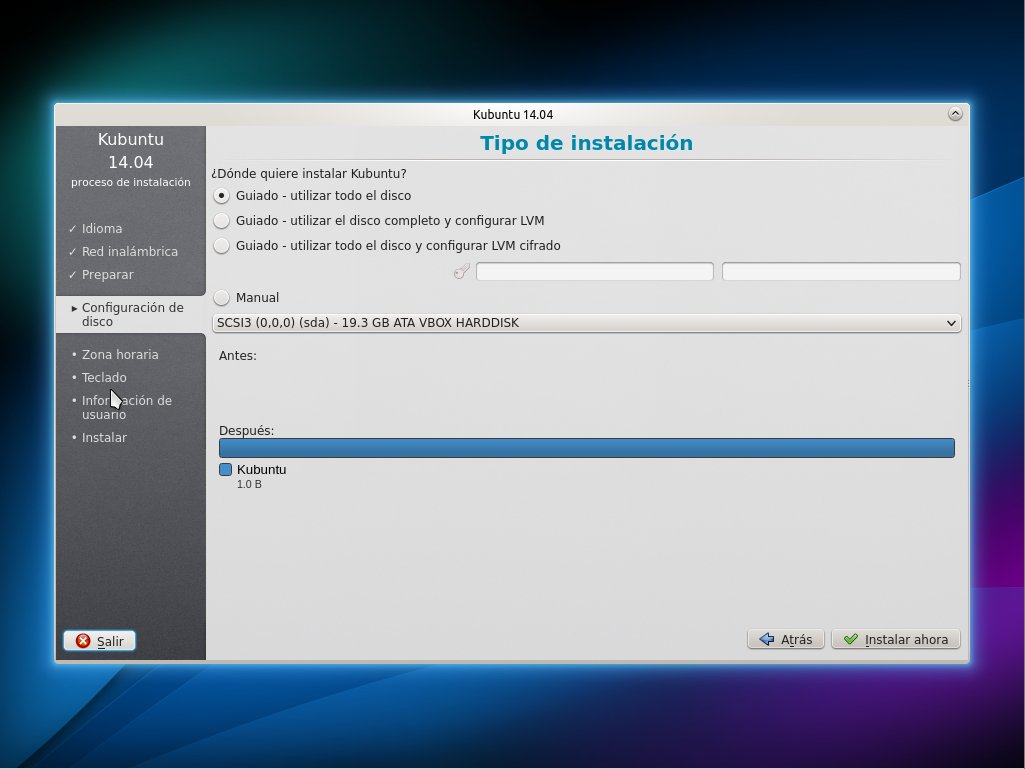The image size is (1025, 769).
Task: Click the second passphrase confirmation field
Action: coord(841,271)
